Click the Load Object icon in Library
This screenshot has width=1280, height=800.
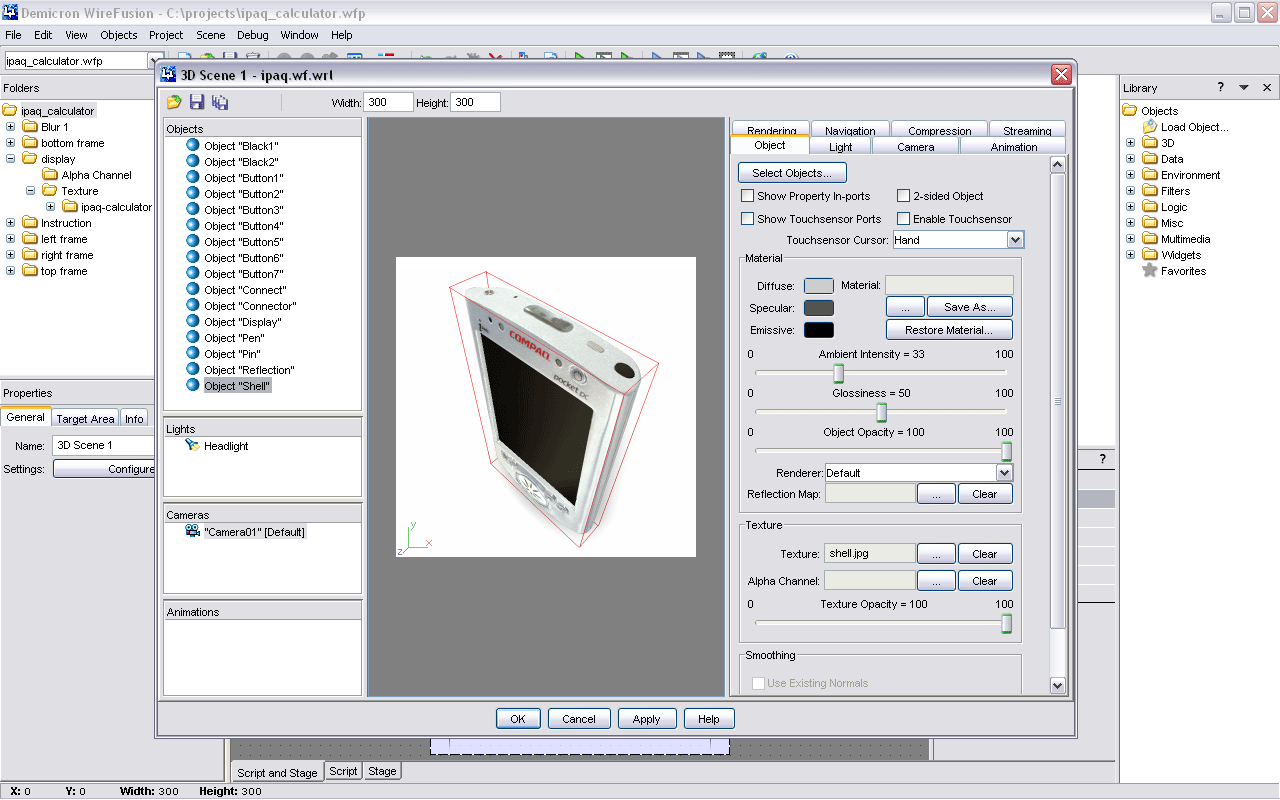point(1149,127)
